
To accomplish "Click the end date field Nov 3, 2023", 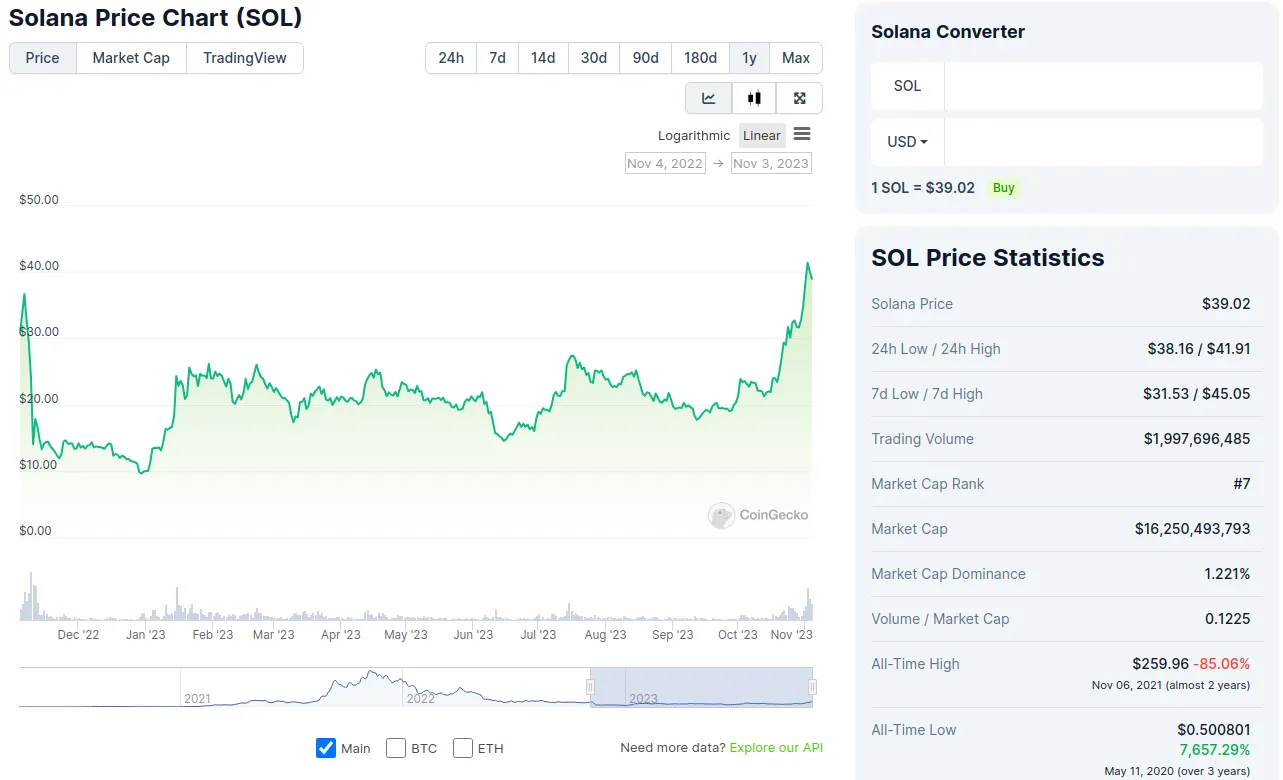I will tap(771, 163).
